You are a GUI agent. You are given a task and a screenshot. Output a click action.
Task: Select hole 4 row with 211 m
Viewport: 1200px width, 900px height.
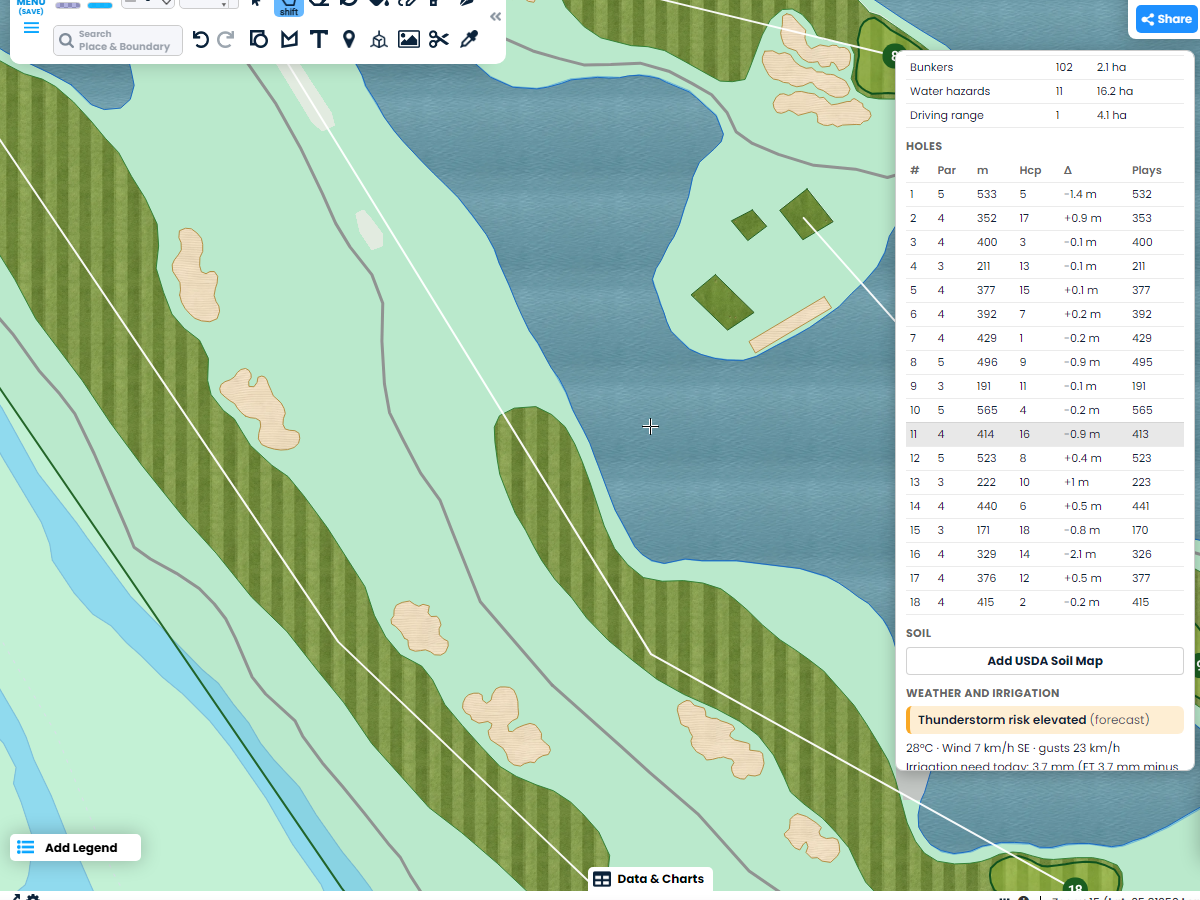[x=1045, y=266]
